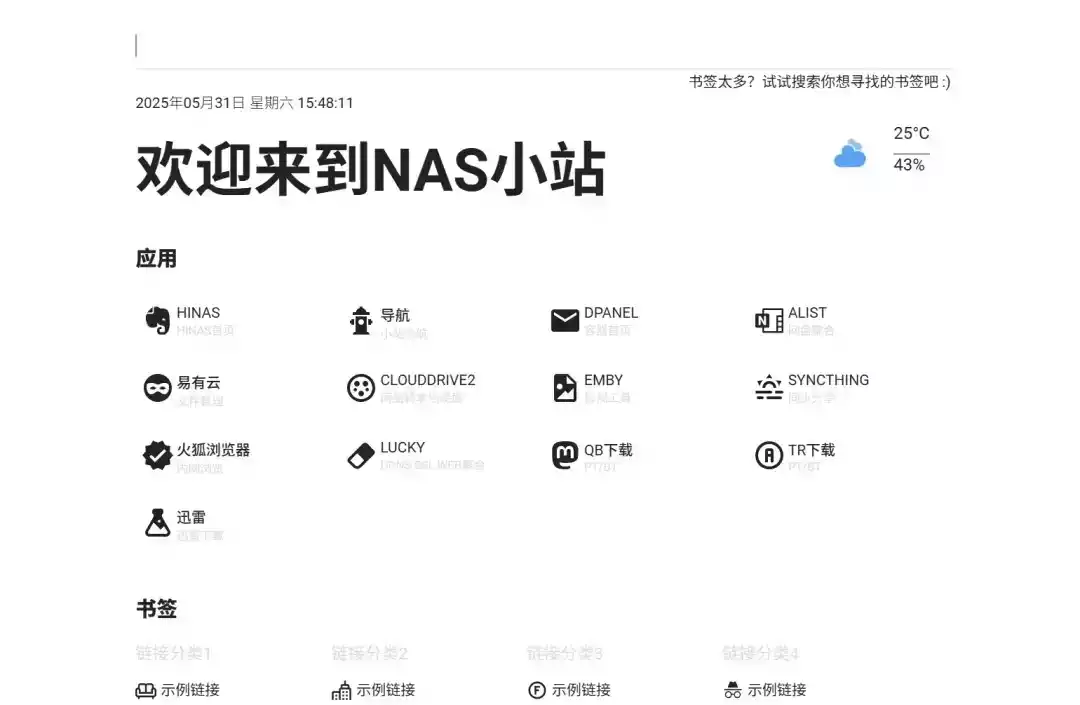This screenshot has width=1080, height=705.
Task: Open 示例链接 under 链接分类1
Action: (190, 690)
